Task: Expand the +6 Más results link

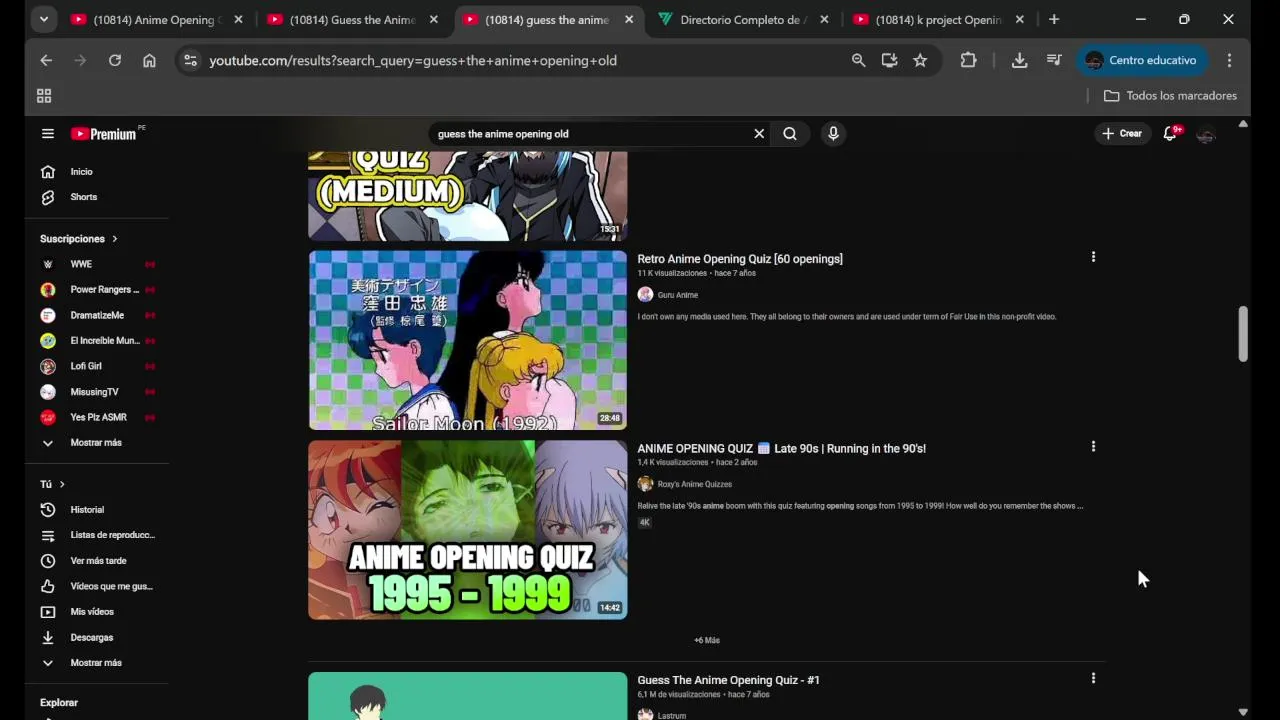Action: click(707, 640)
